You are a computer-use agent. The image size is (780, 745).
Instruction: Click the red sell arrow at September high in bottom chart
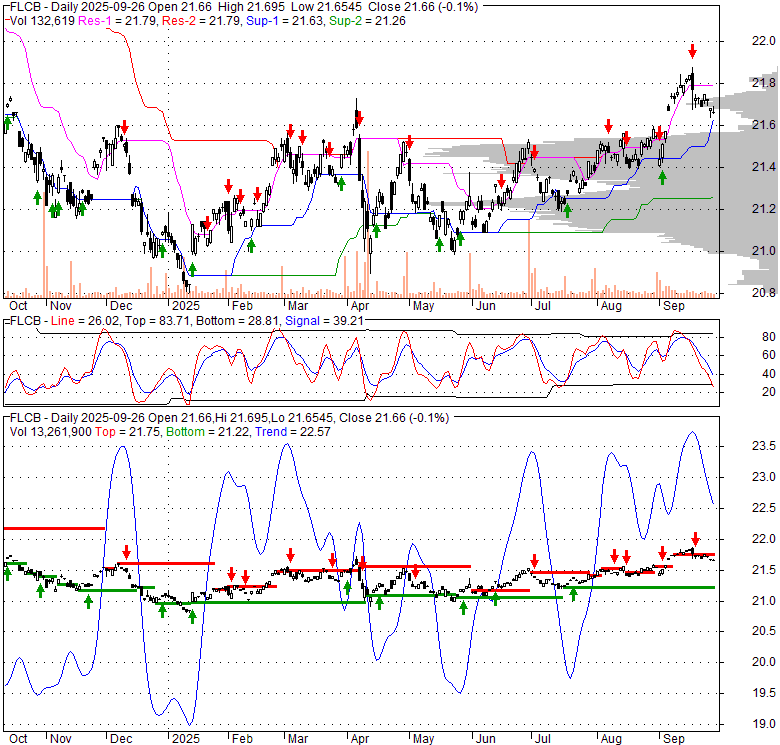click(695, 539)
